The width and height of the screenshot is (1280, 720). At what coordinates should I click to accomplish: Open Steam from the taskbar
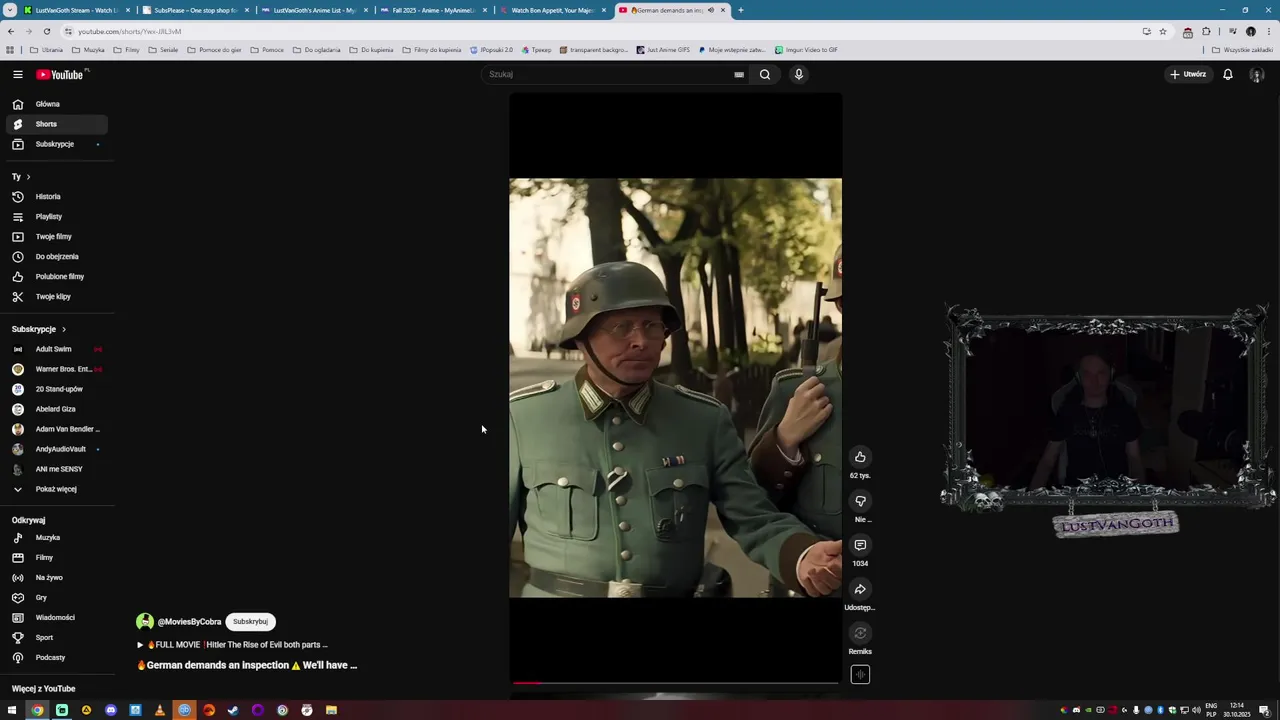tap(233, 710)
